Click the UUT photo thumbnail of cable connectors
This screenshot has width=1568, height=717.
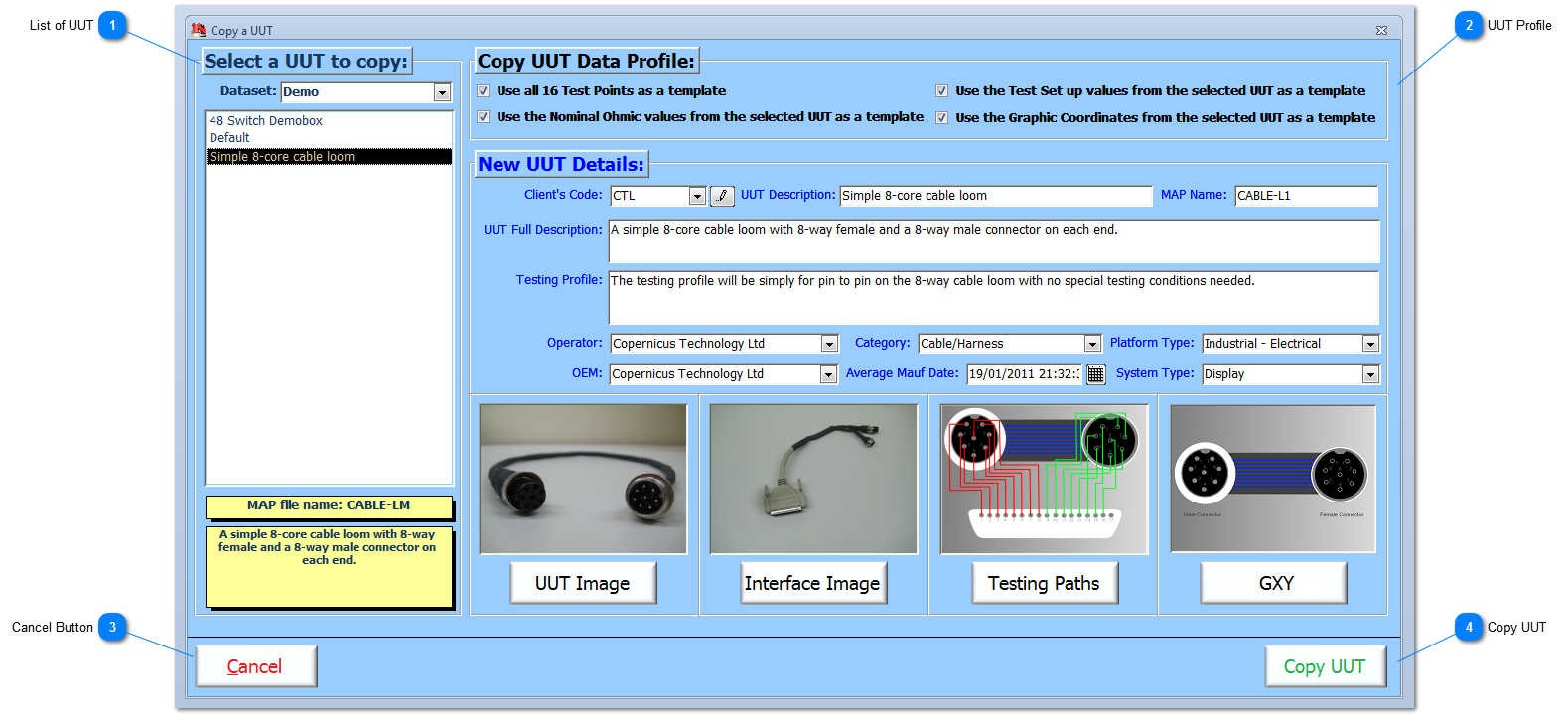pos(583,479)
